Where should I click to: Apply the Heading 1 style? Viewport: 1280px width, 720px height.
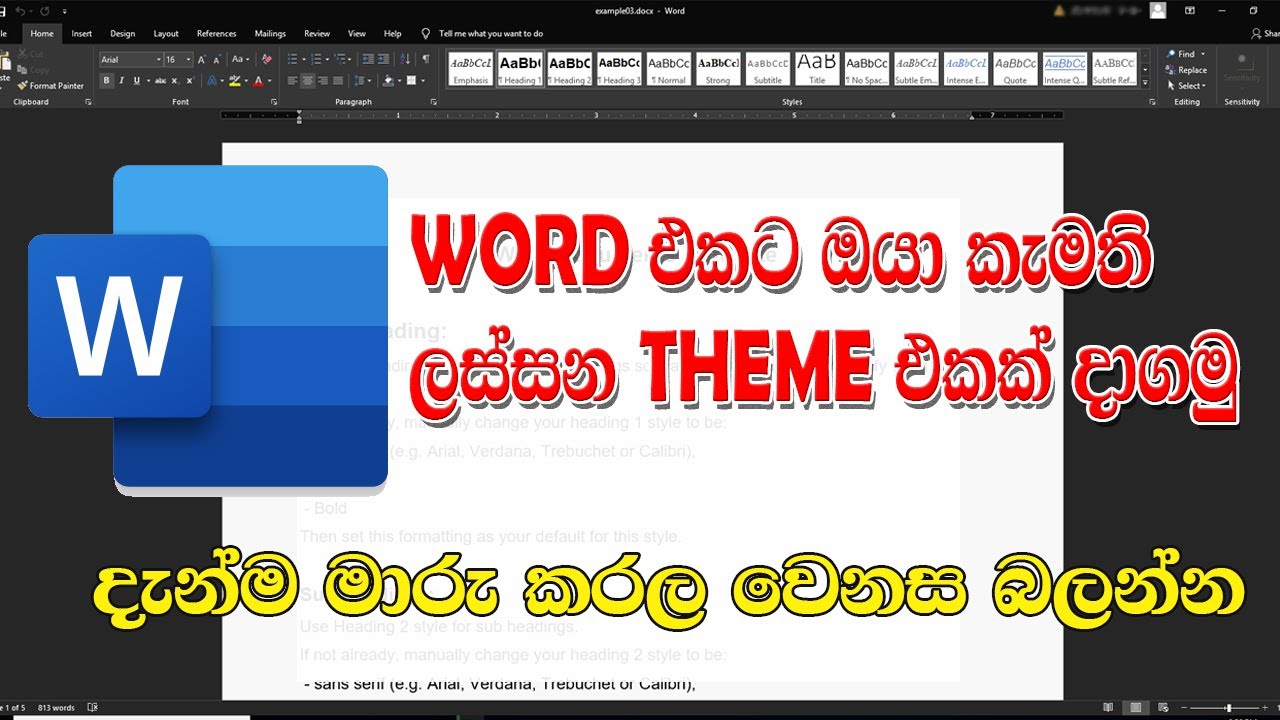[520, 69]
